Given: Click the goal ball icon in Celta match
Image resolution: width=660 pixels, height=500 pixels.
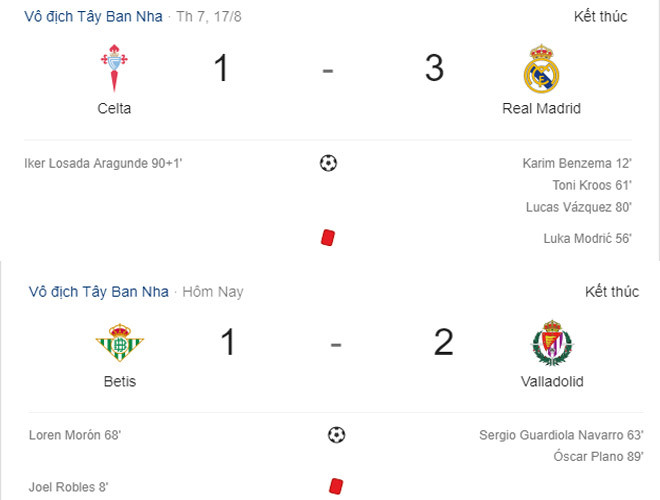Looking at the screenshot, I should [x=328, y=162].
